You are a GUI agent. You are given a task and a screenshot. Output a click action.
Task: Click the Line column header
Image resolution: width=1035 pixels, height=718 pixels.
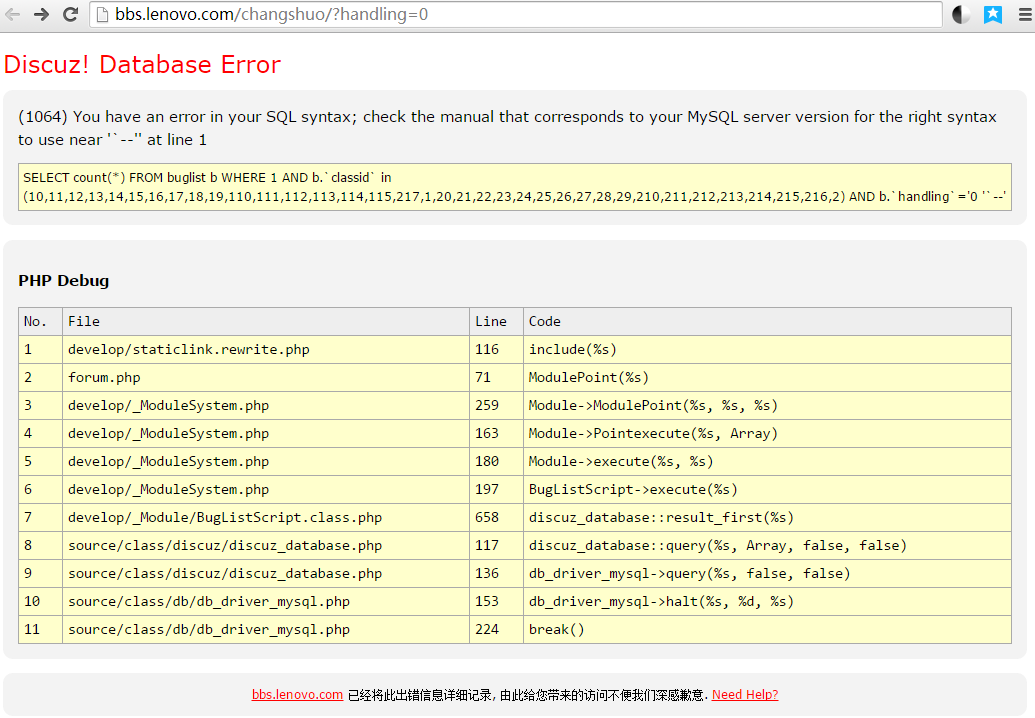click(x=496, y=321)
